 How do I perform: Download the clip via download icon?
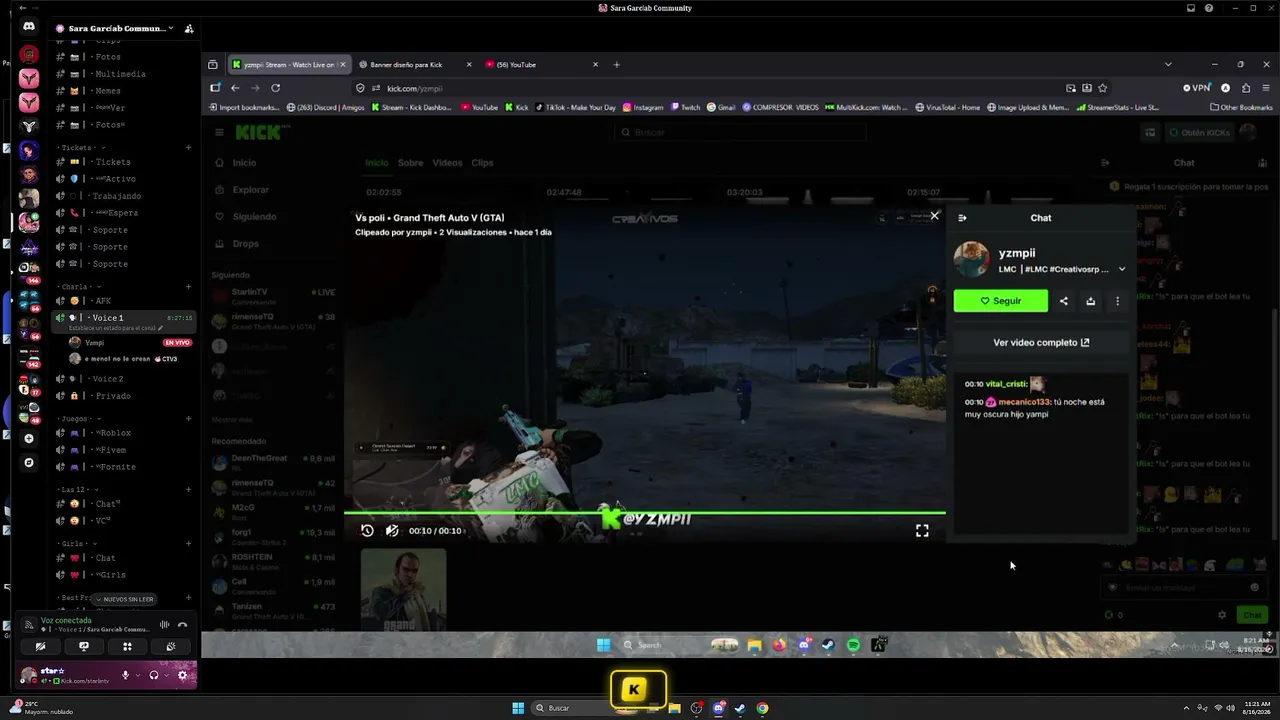coord(1091,301)
